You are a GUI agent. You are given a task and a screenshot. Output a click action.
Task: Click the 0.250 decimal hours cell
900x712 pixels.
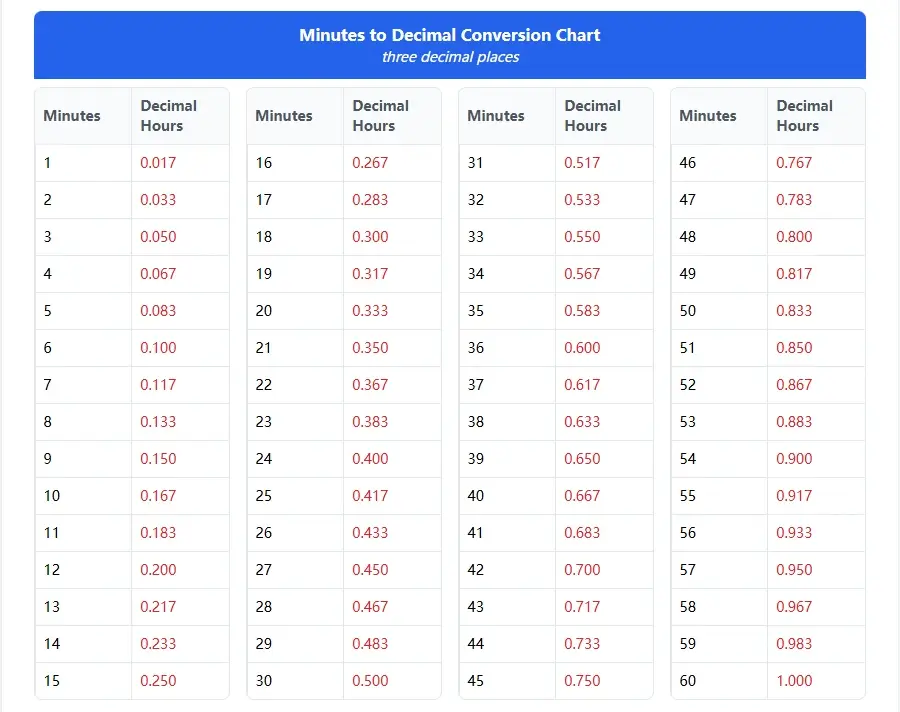click(x=158, y=681)
